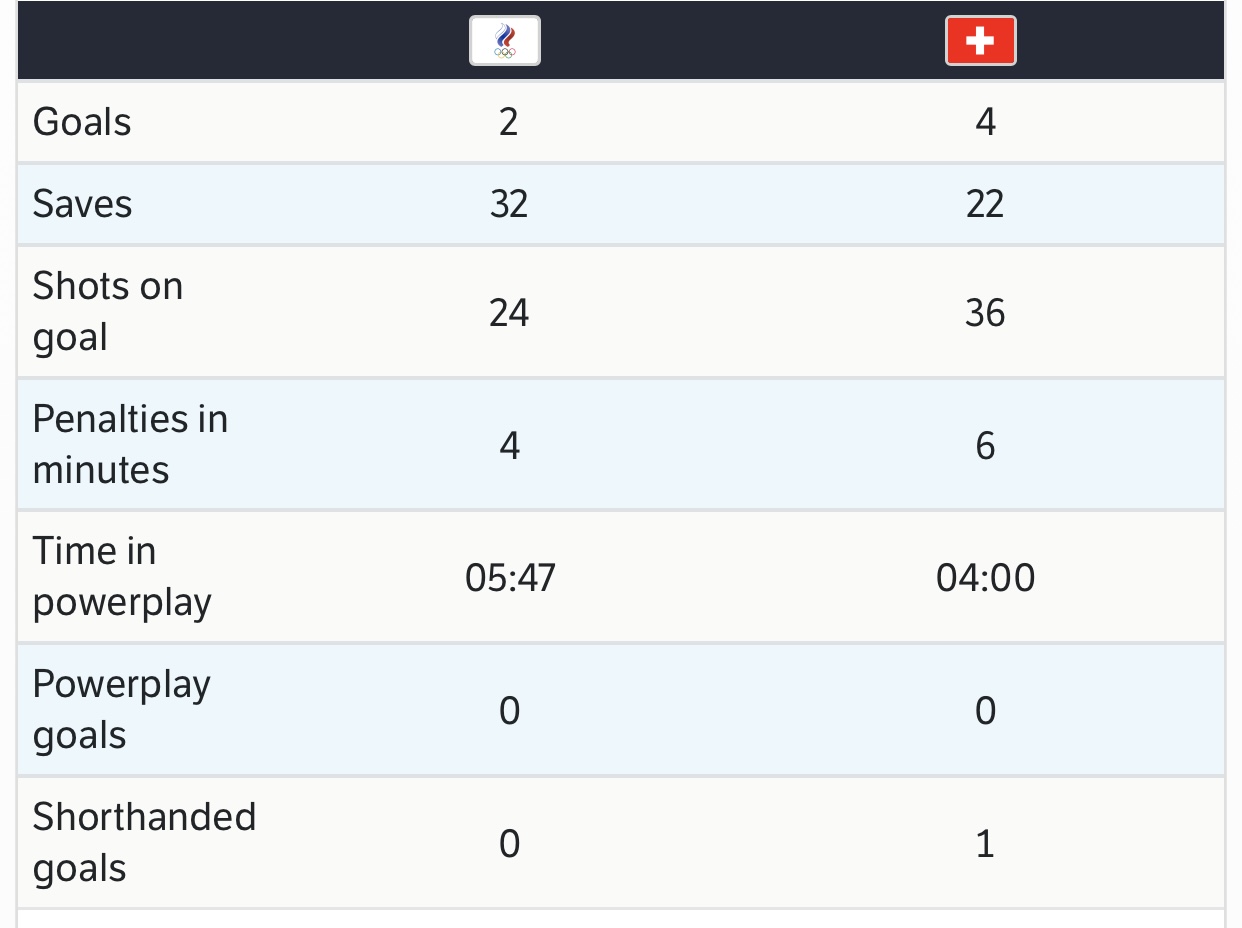Click the shots on goal value 24
Screen dimensions: 1242x928
pos(509,313)
